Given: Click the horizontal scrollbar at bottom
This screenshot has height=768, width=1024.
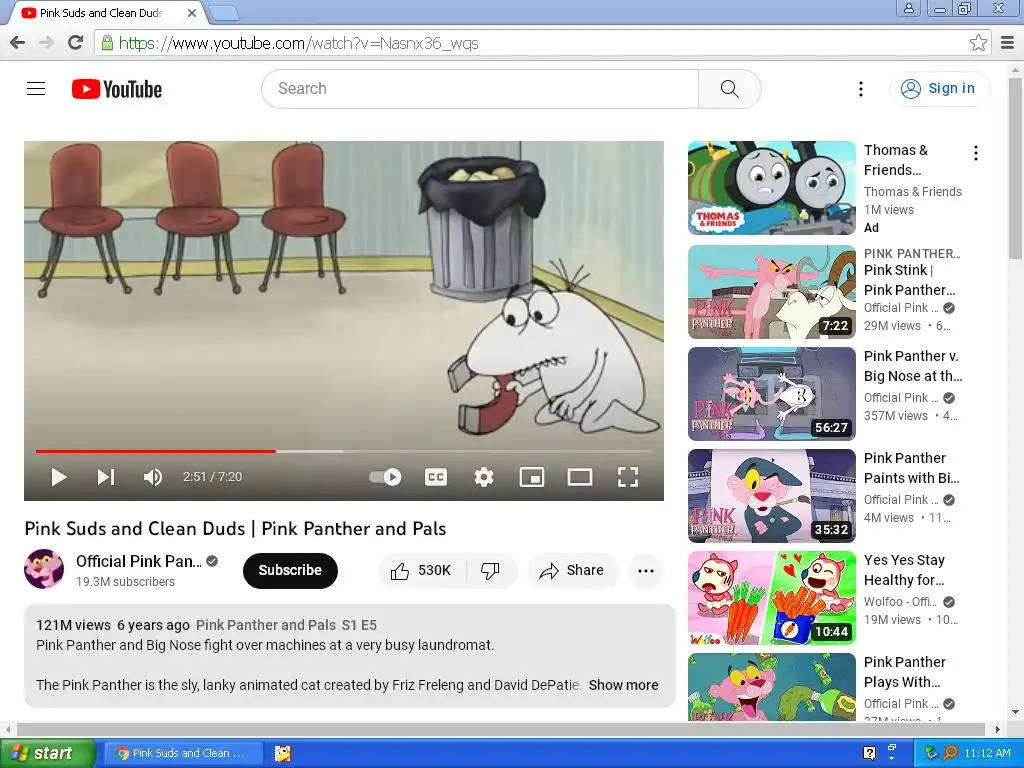Looking at the screenshot, I should point(502,729).
